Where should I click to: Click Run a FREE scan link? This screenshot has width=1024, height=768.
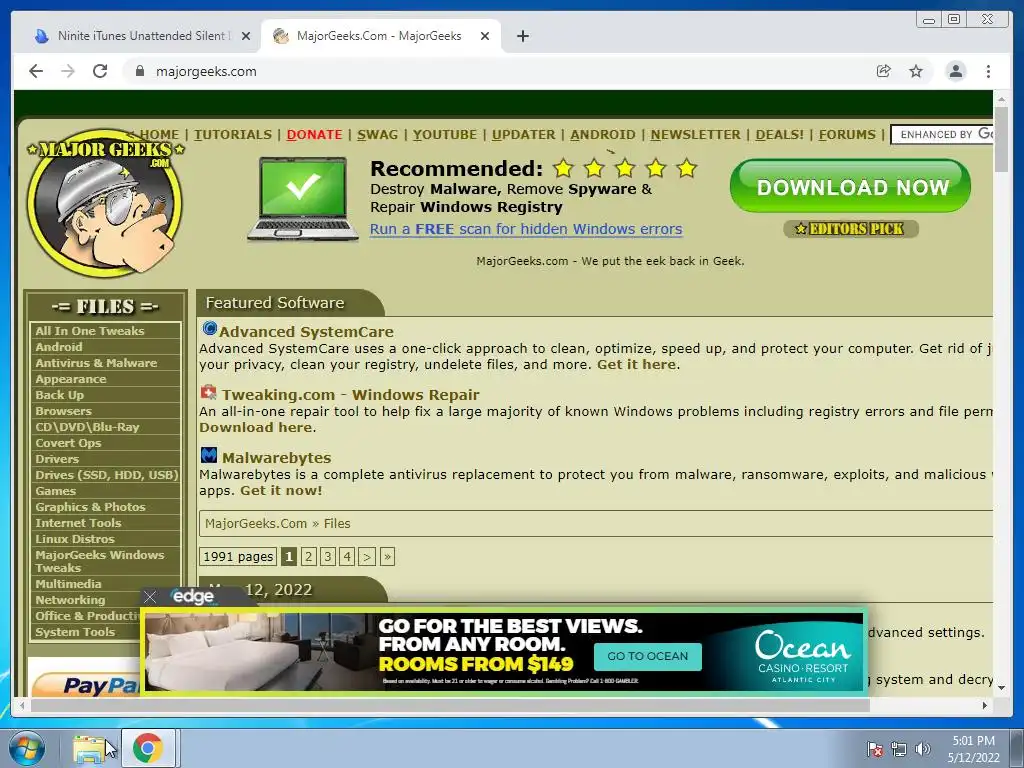(526, 229)
